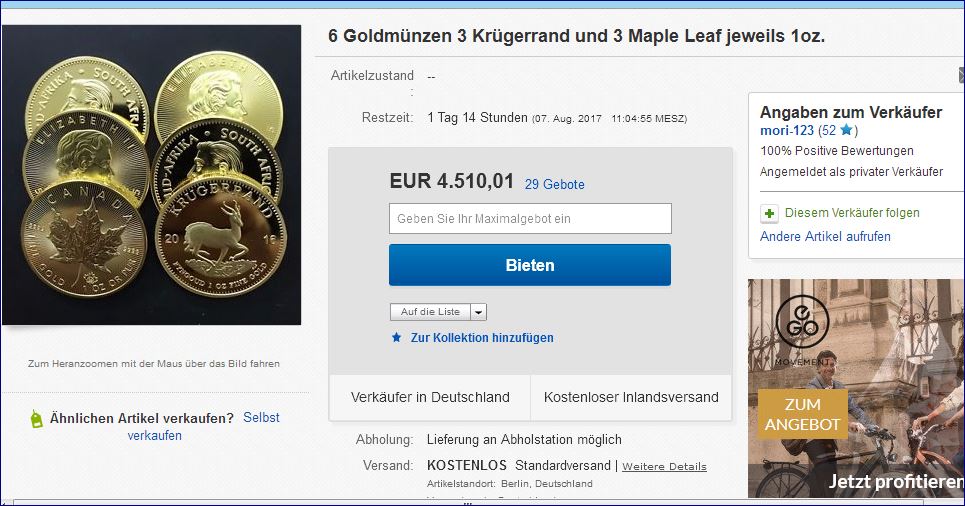Click the eGO Movement logo in the ad
The height and width of the screenshot is (506, 965).
point(802,321)
